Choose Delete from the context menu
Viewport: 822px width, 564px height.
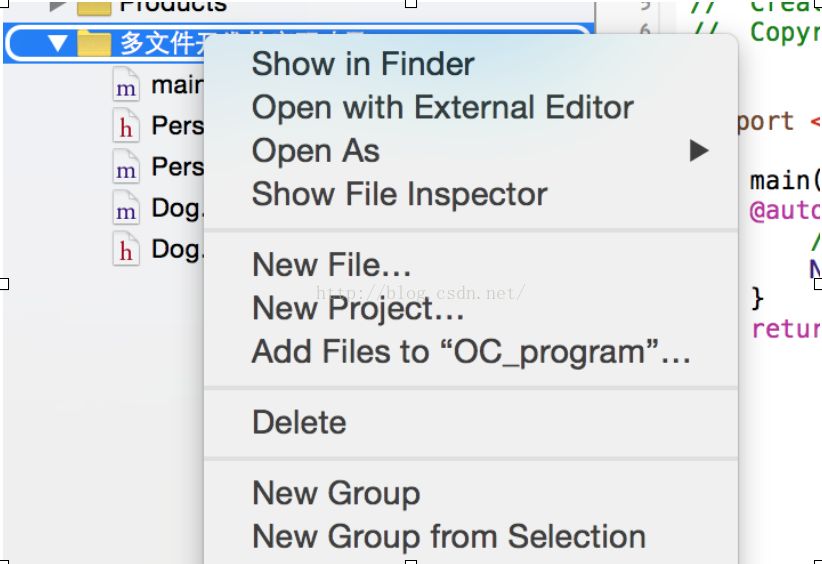click(299, 422)
